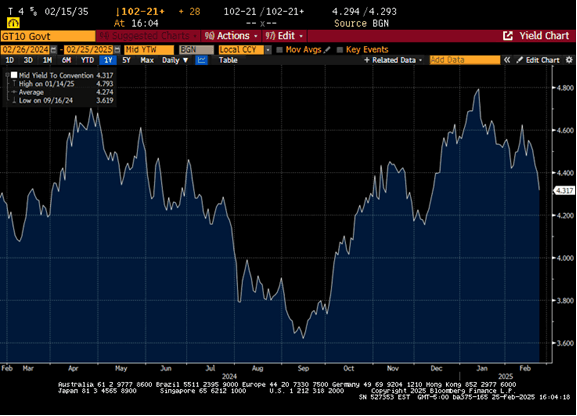This screenshot has height=416, width=577.
Task: Open chart settings gear icon
Action: point(569,60)
